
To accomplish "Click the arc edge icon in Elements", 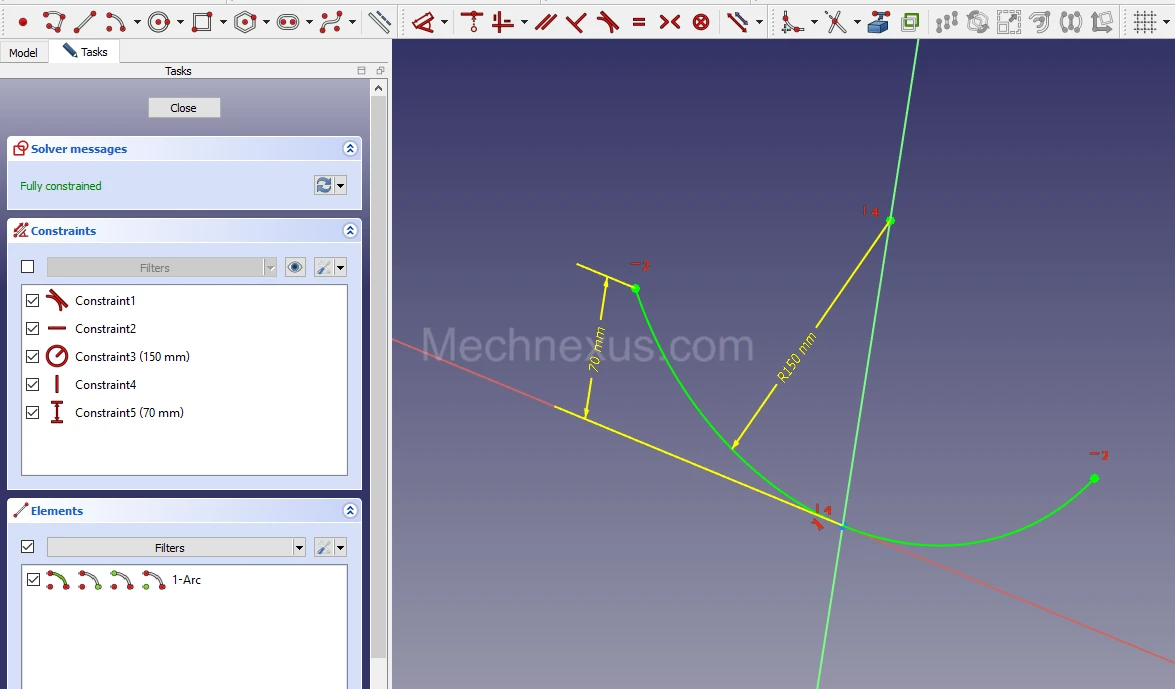I will coord(58,580).
